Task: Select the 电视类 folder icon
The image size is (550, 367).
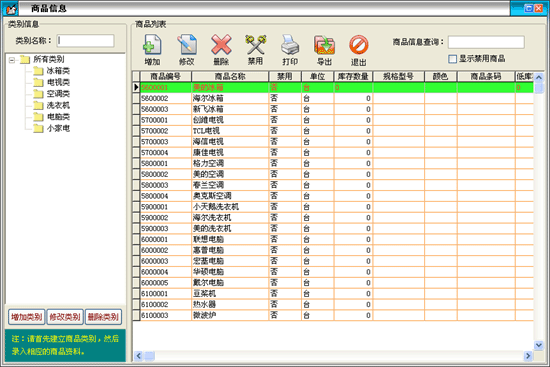Action: pyautogui.click(x=38, y=82)
